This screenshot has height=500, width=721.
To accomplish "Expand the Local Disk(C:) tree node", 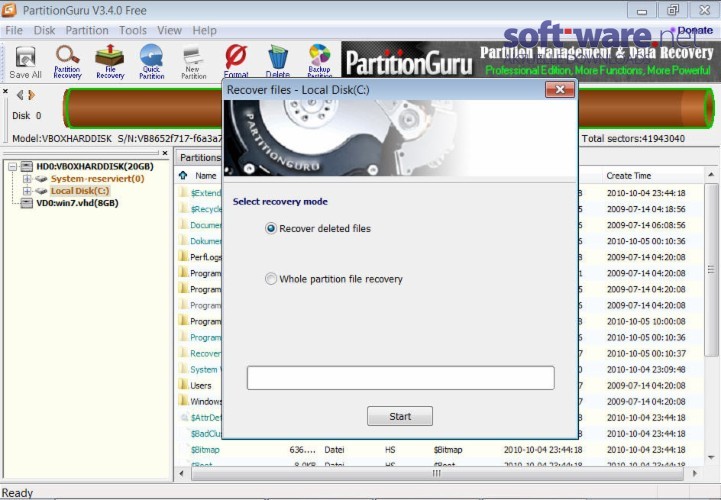I will (27, 190).
